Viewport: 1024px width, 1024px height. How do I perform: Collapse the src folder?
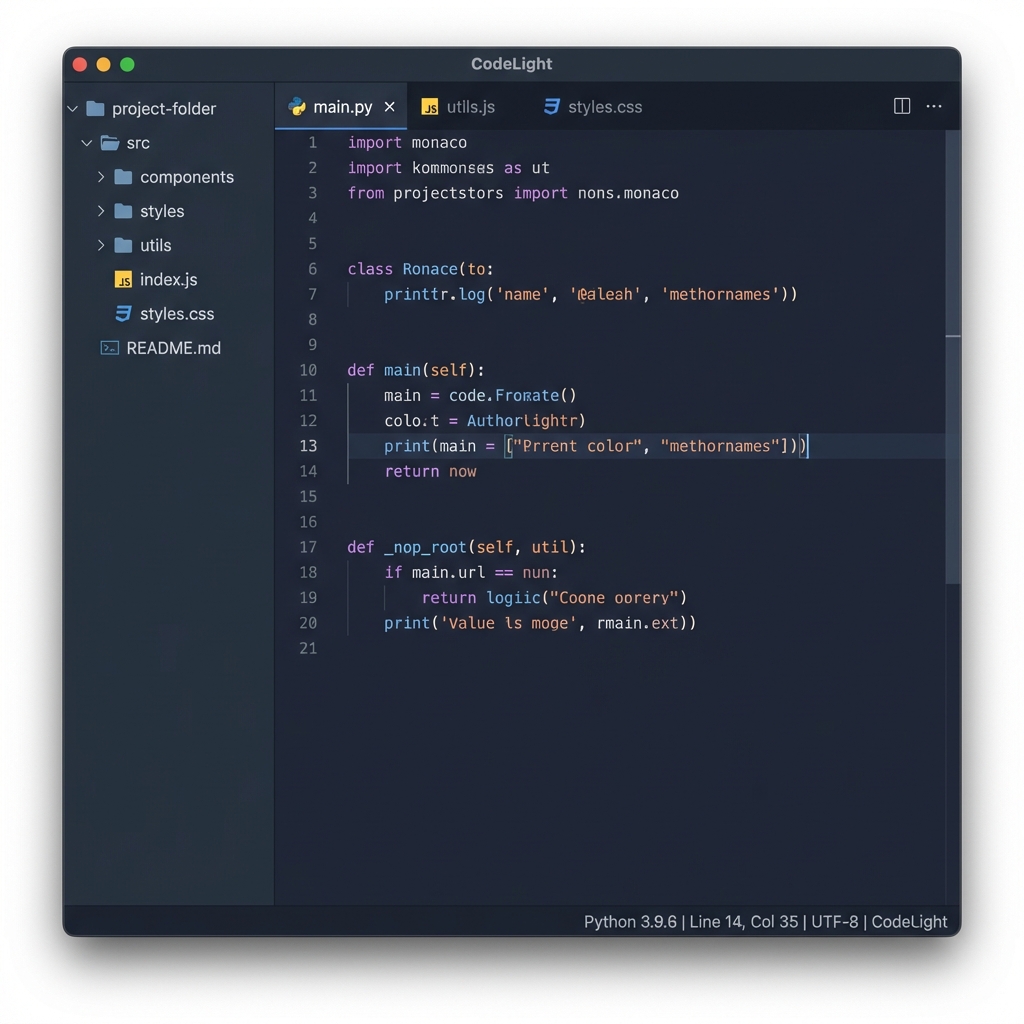tap(86, 143)
